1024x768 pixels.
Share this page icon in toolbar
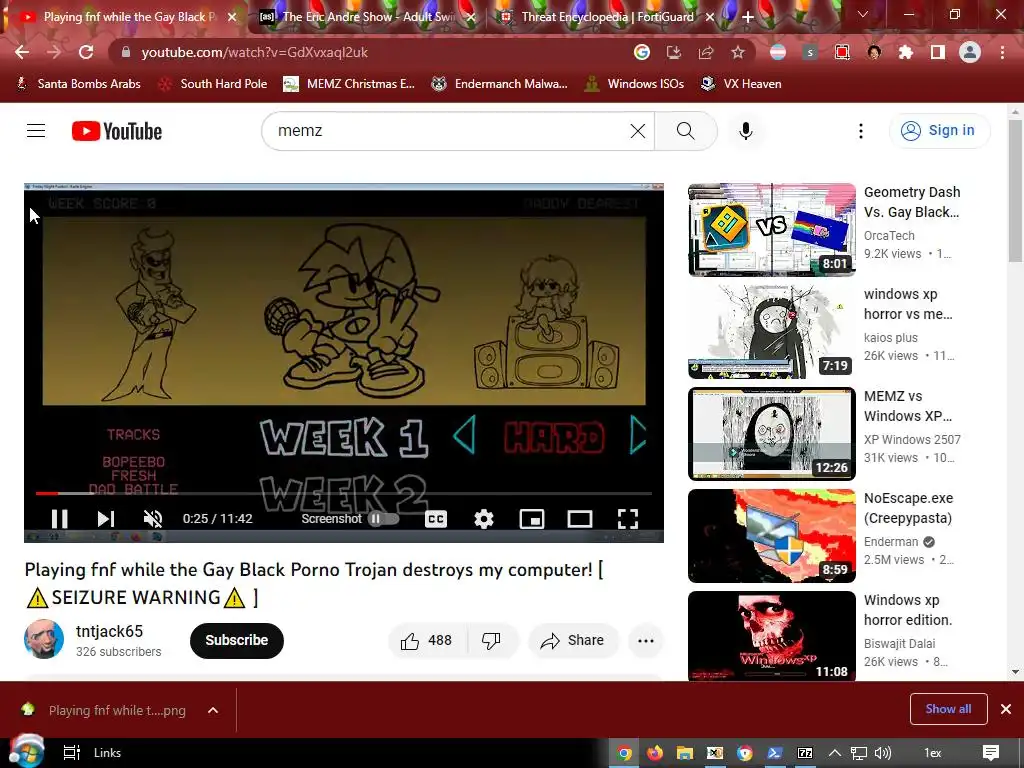coord(705,52)
